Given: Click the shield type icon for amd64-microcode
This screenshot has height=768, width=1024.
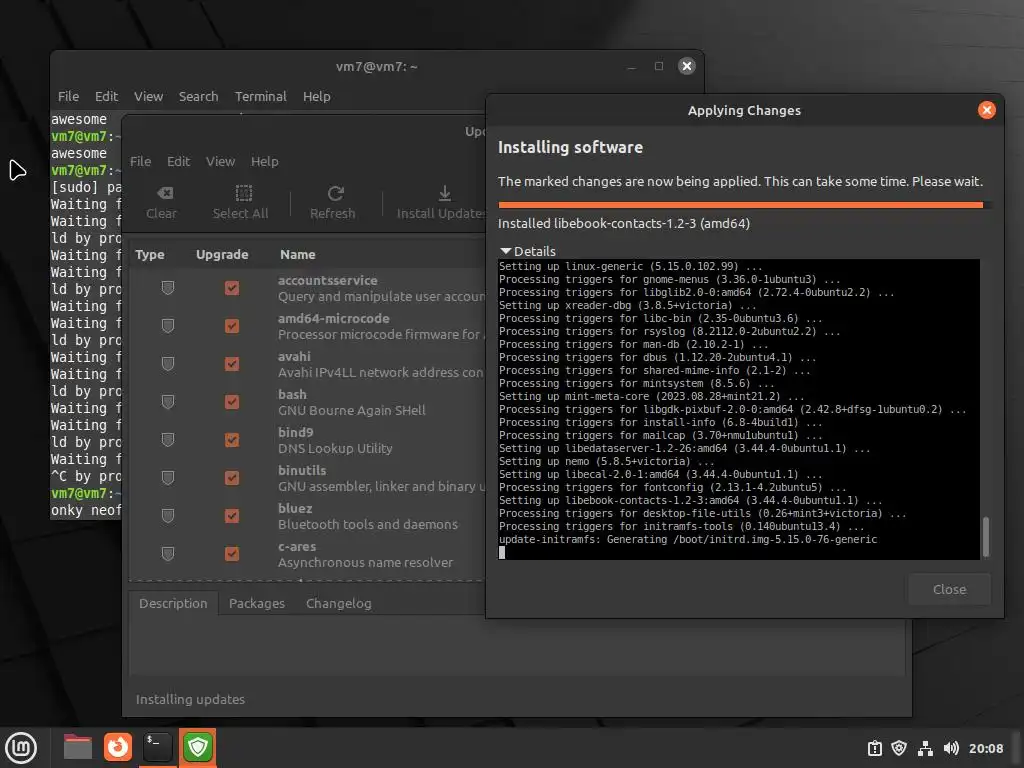Looking at the screenshot, I should point(168,326).
